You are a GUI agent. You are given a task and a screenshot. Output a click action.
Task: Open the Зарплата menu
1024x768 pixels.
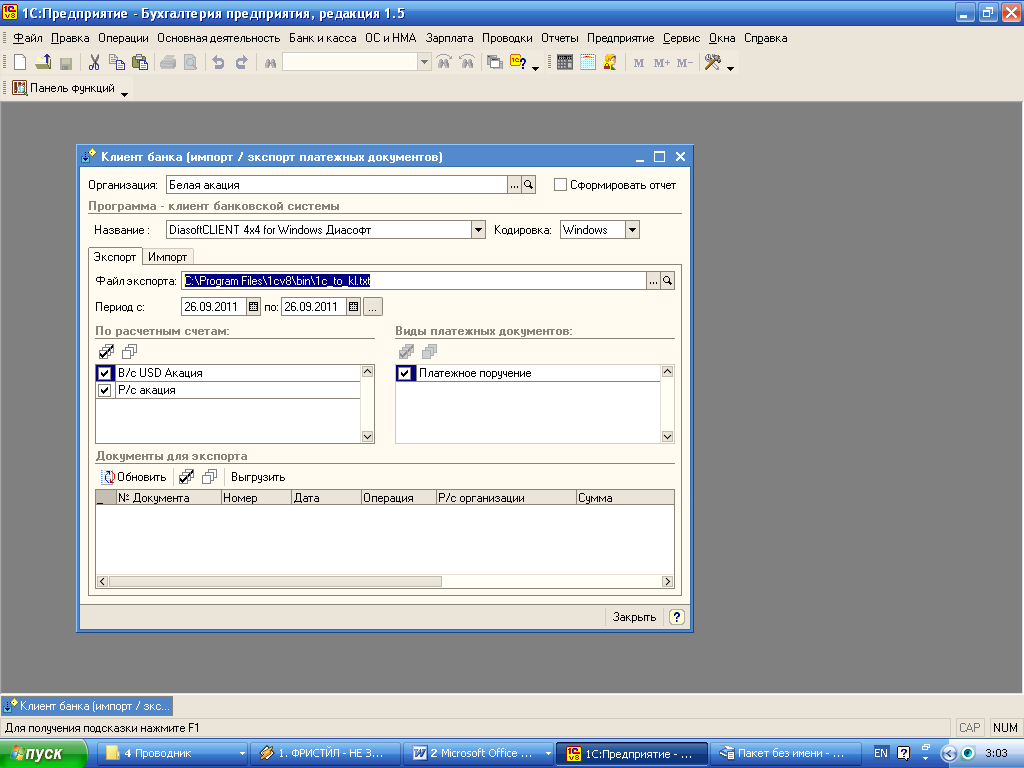tap(449, 38)
